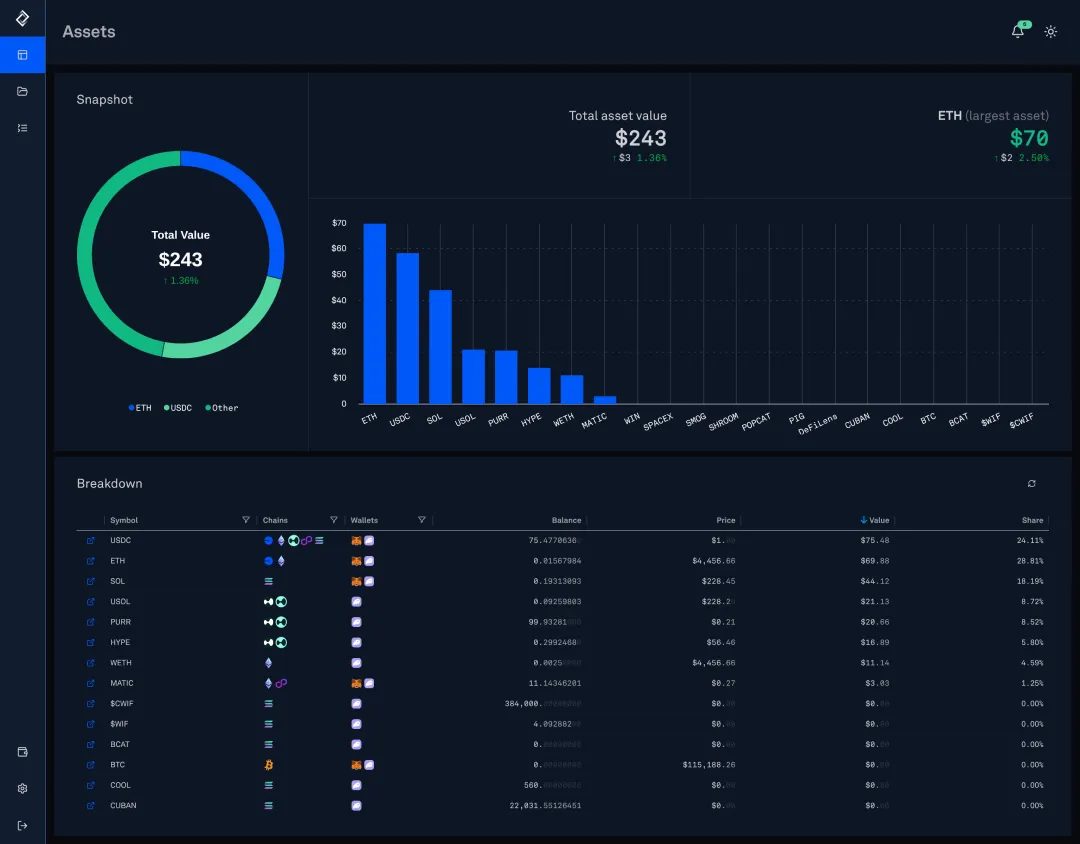1080x844 pixels.
Task: Open the settings gear in the sidebar
Action: tap(22, 788)
